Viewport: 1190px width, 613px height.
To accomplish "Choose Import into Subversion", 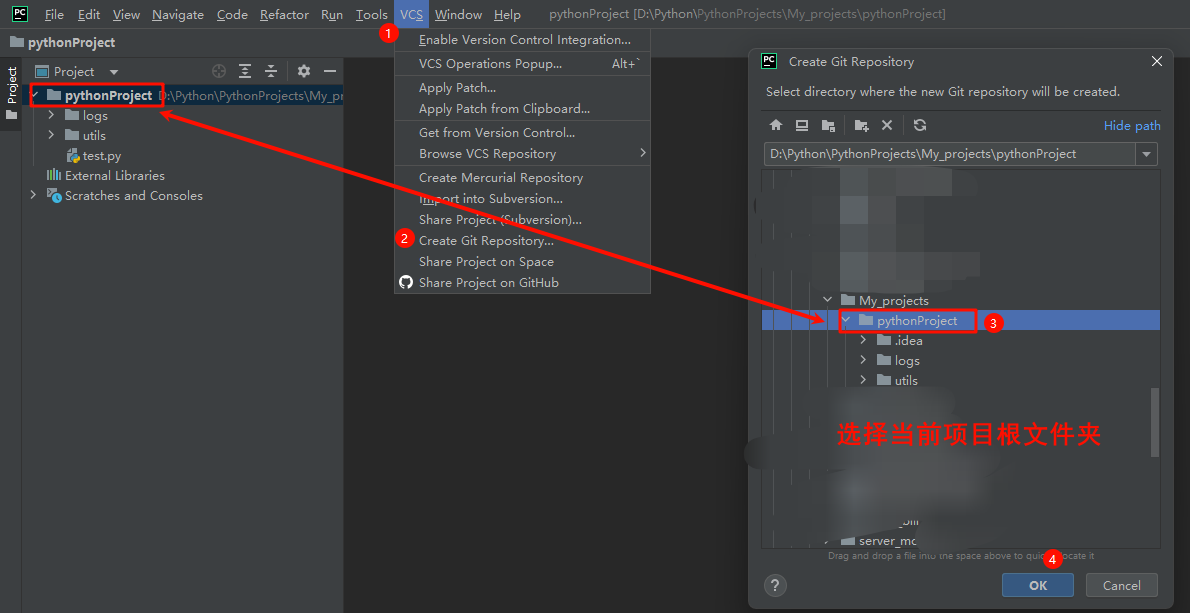I will (522, 199).
